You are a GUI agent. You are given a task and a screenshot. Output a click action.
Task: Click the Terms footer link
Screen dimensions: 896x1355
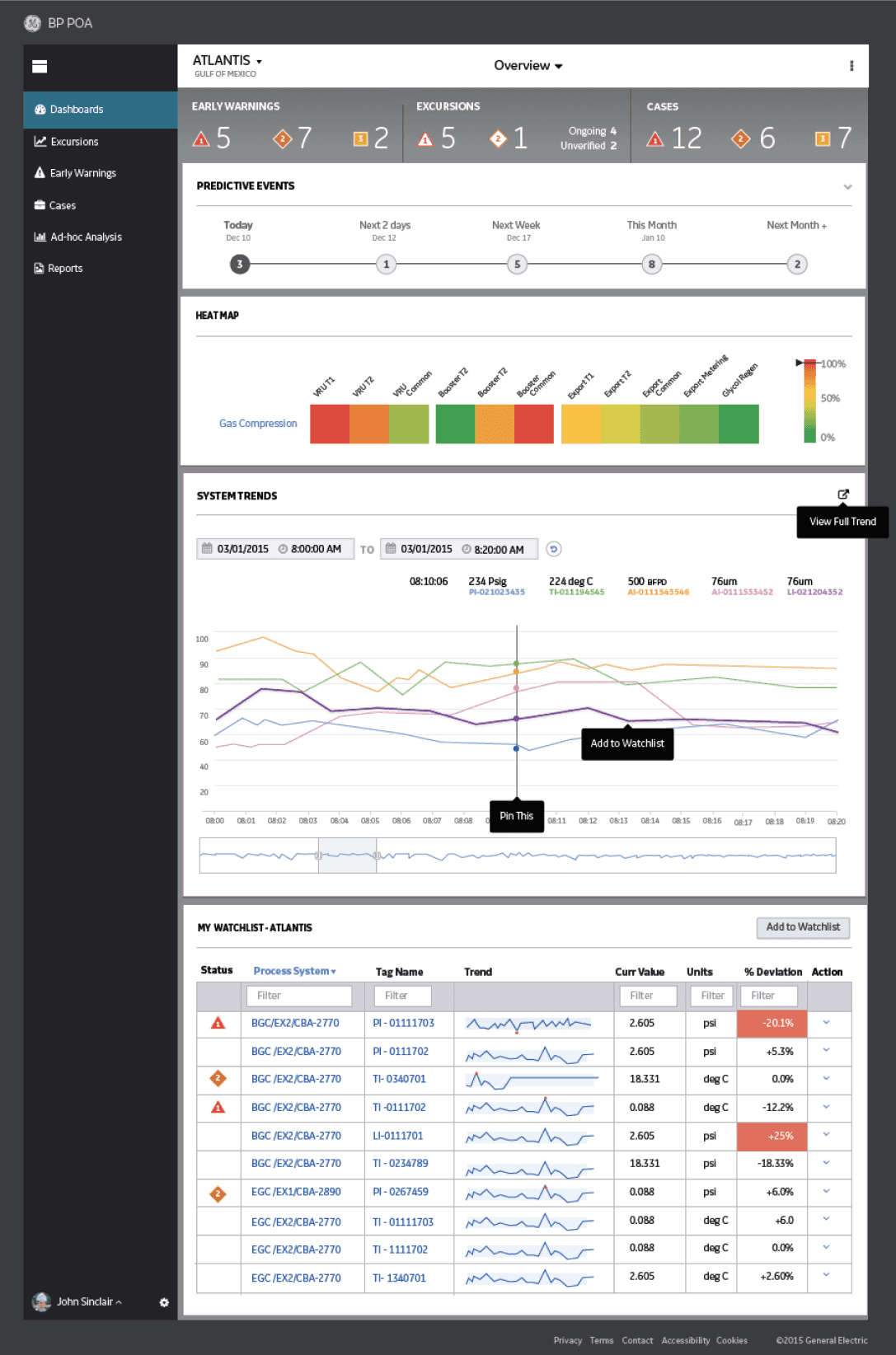click(602, 1340)
